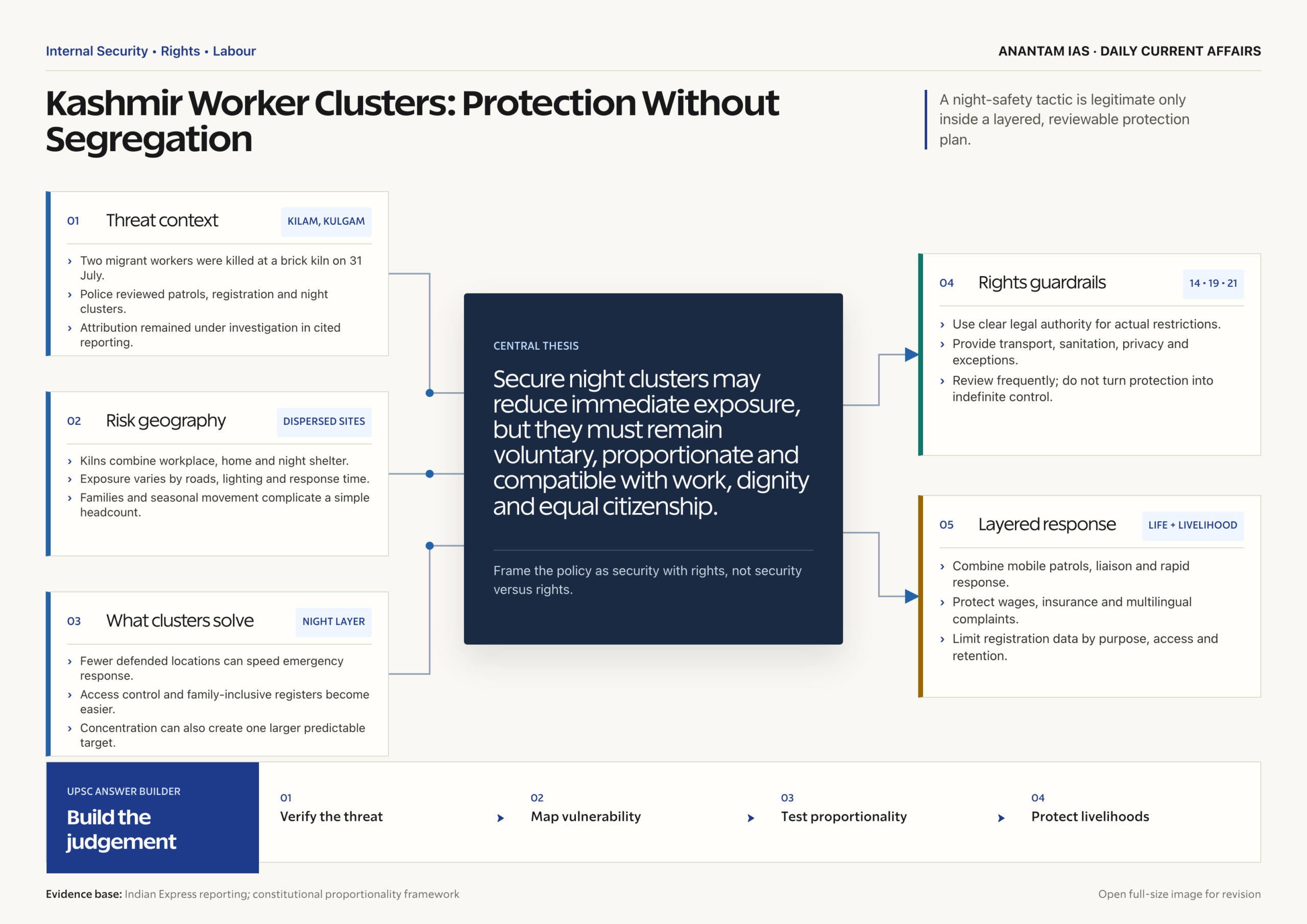Screen dimensions: 1307x924
Task: Select the NIGHT LAYER tag
Action: pos(333,622)
